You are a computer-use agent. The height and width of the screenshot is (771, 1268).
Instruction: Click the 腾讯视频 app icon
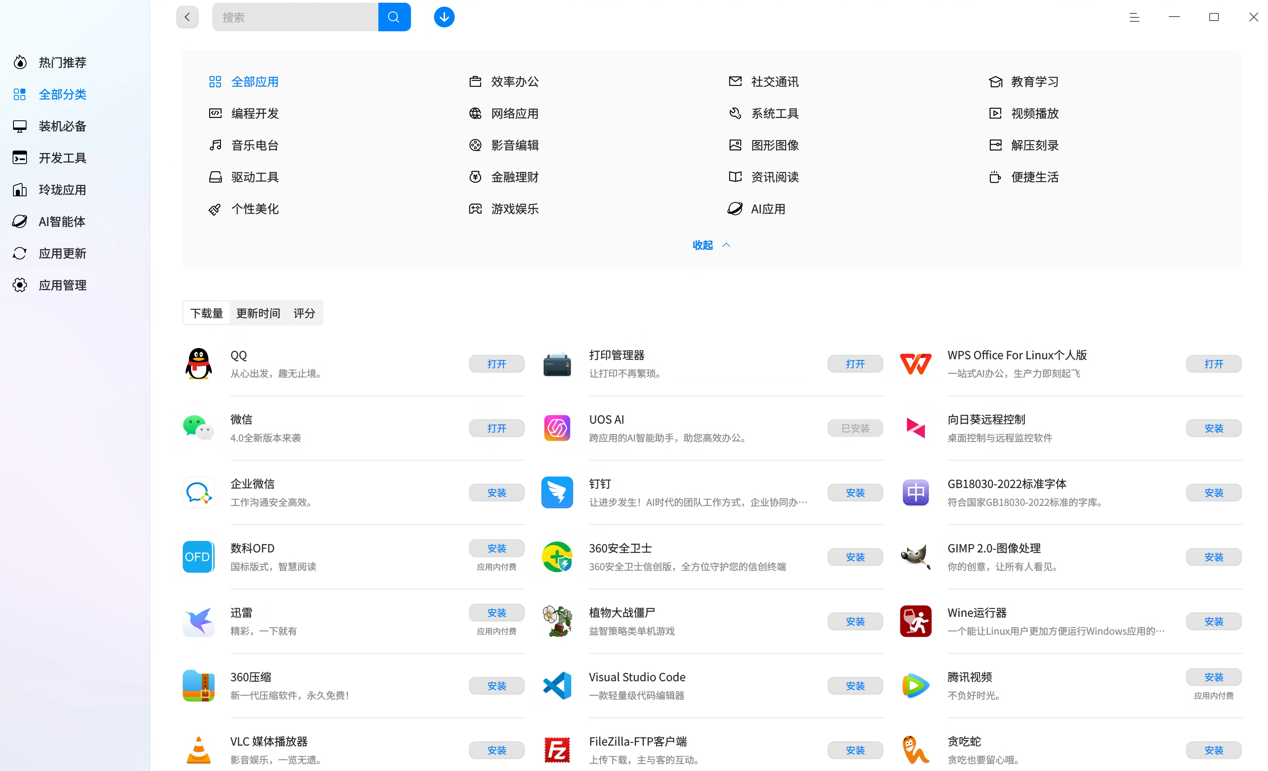[x=915, y=686]
